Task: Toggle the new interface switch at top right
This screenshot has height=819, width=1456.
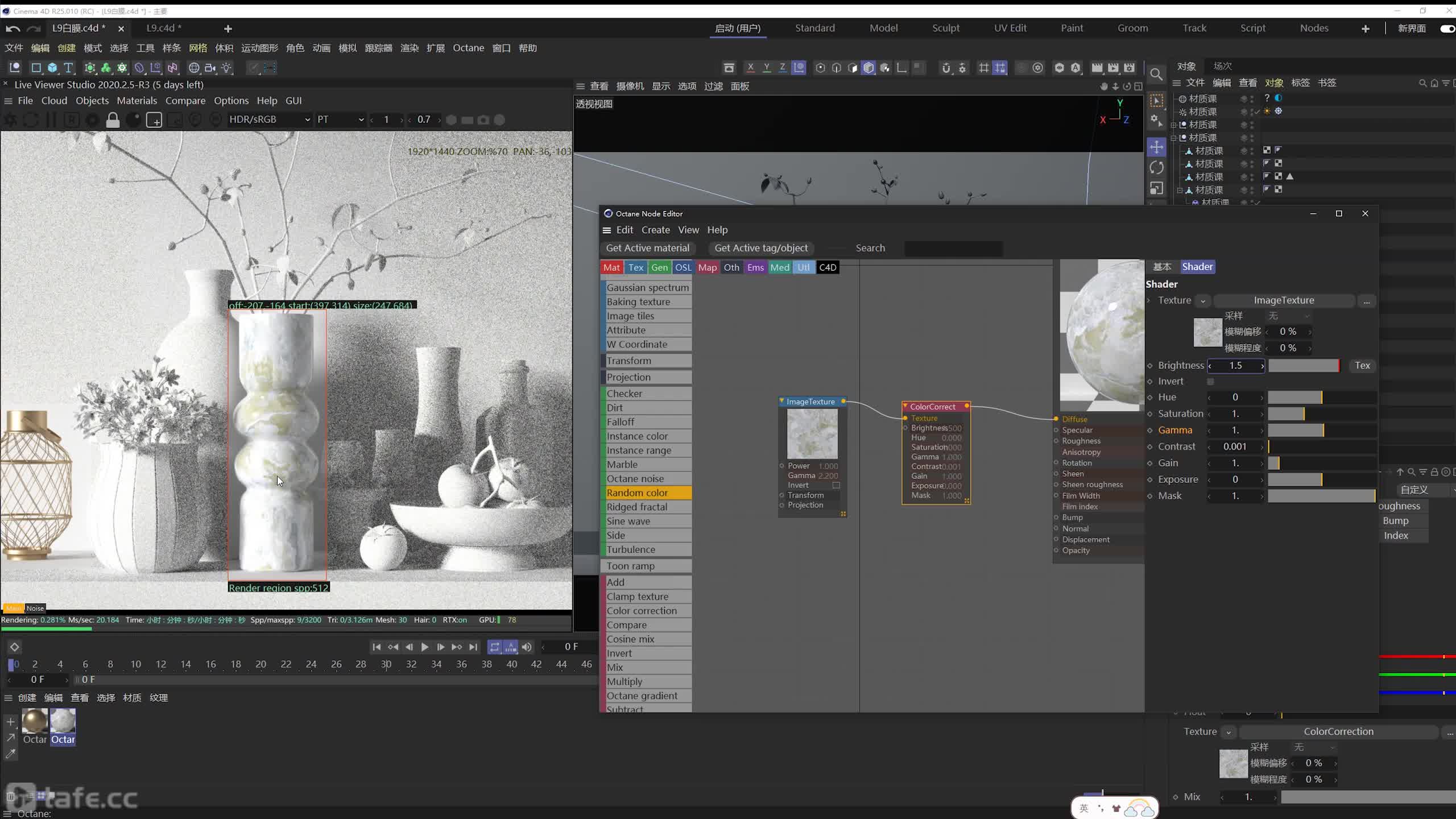Action: pyautogui.click(x=1447, y=28)
